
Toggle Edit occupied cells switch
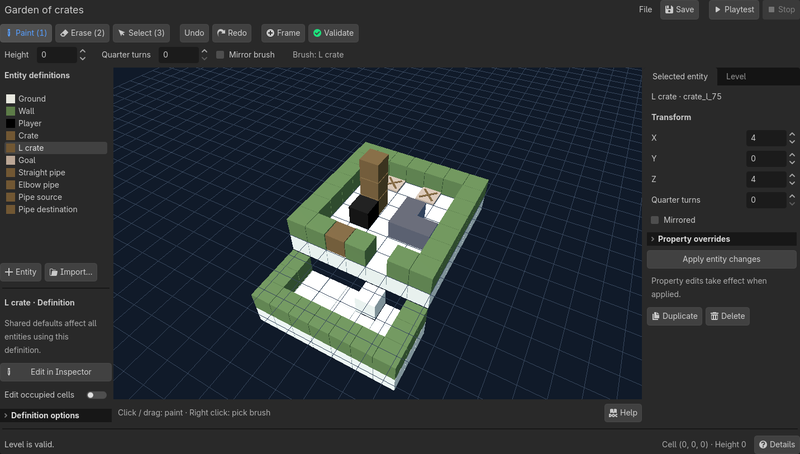(x=96, y=395)
